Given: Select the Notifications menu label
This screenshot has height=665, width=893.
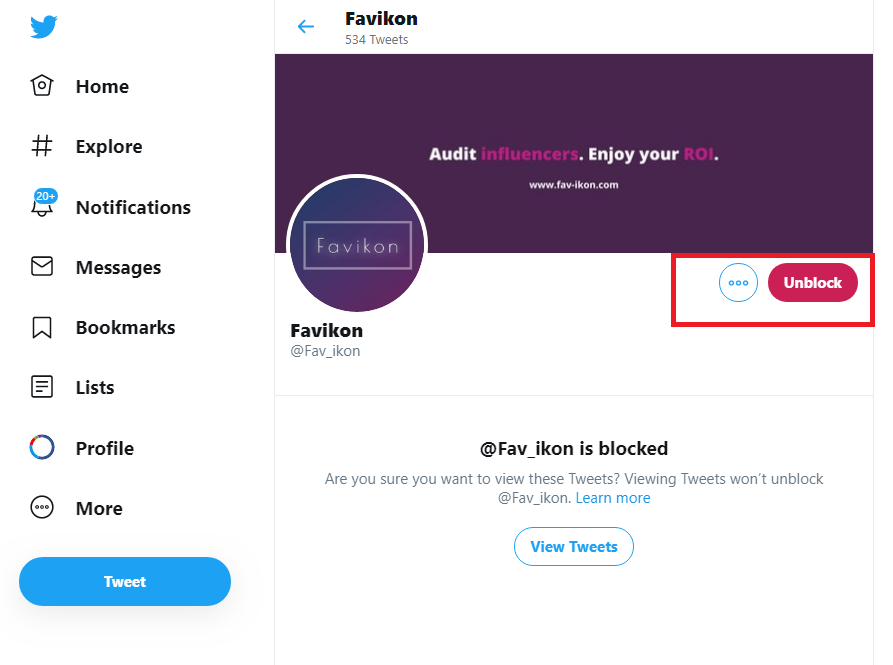Looking at the screenshot, I should tap(133, 207).
